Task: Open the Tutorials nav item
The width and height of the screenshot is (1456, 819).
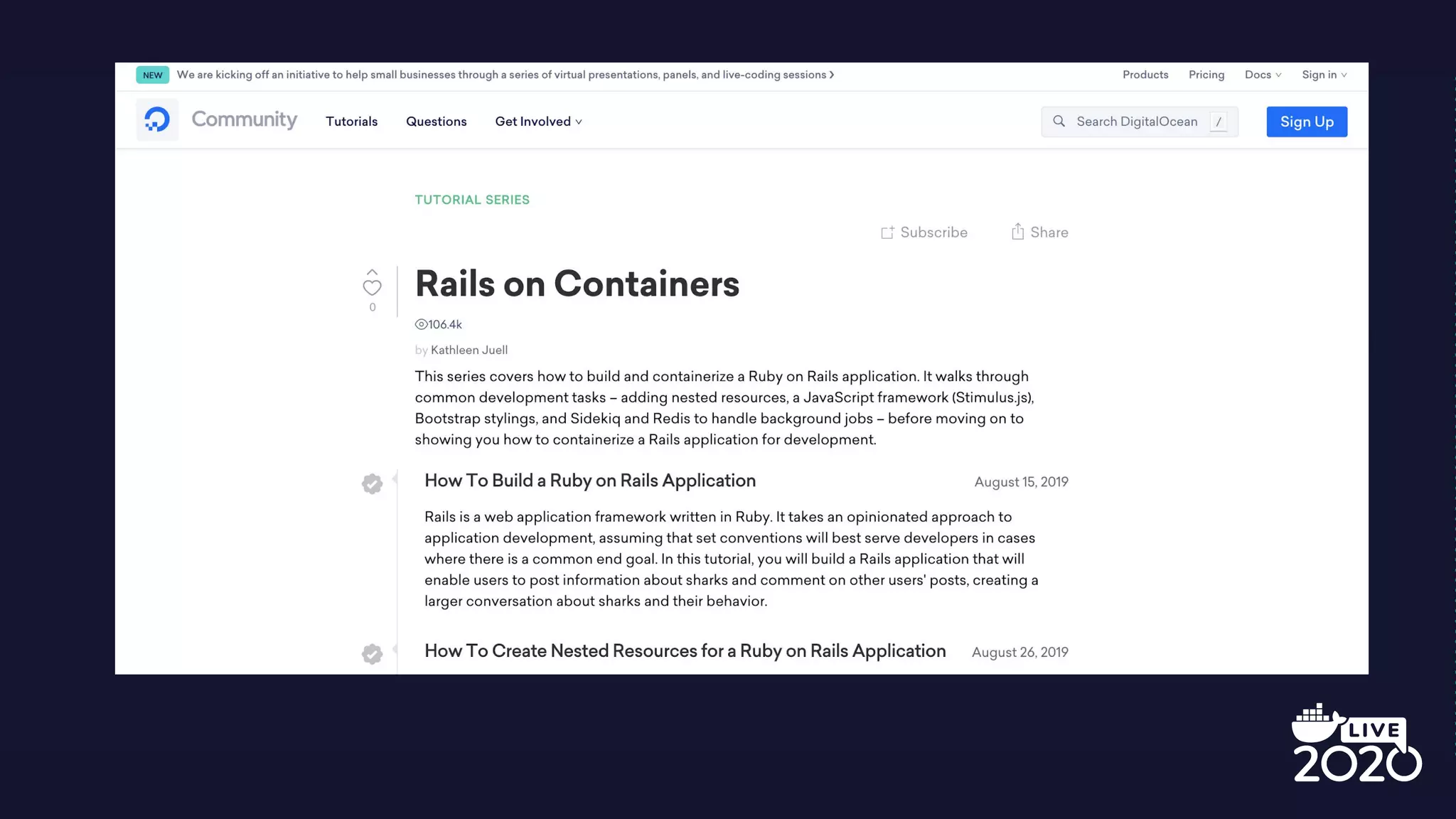Action: (x=351, y=122)
